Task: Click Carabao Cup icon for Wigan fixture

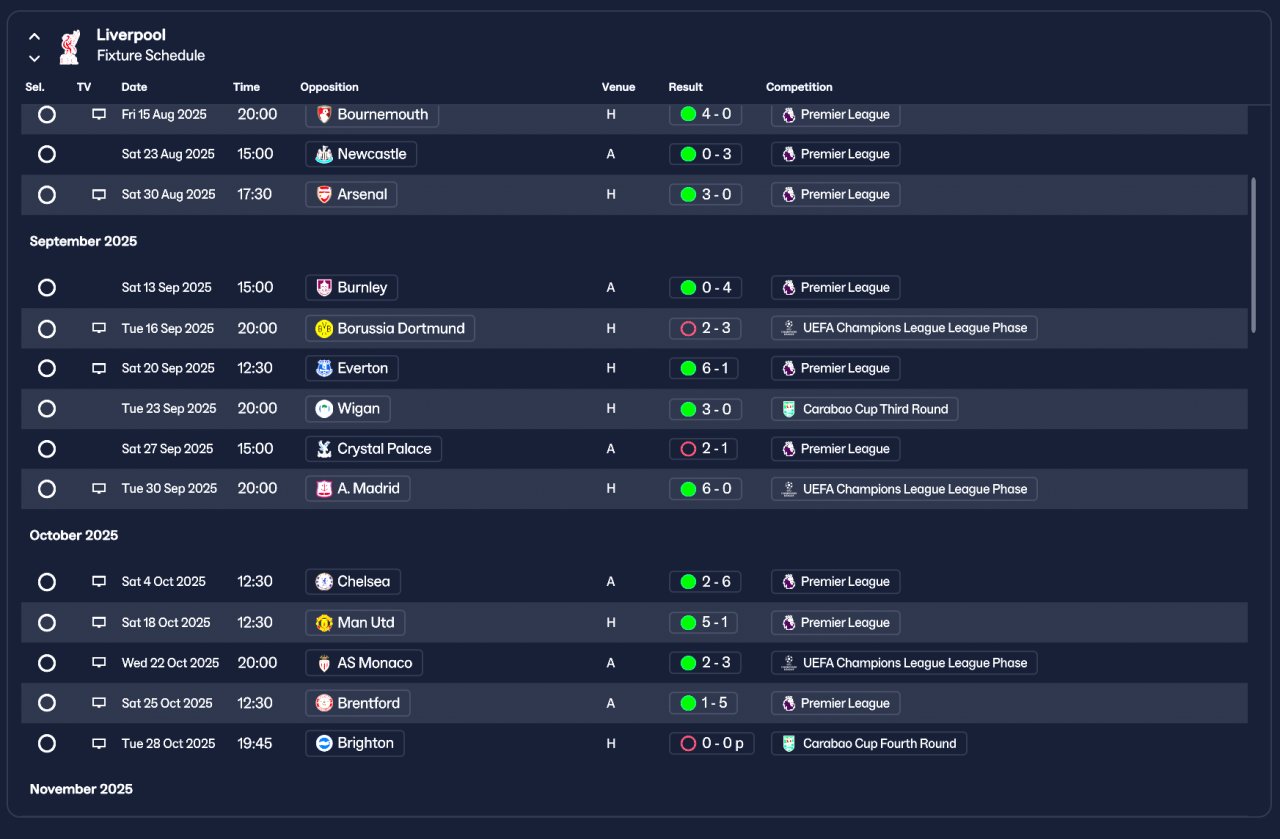Action: pos(788,409)
